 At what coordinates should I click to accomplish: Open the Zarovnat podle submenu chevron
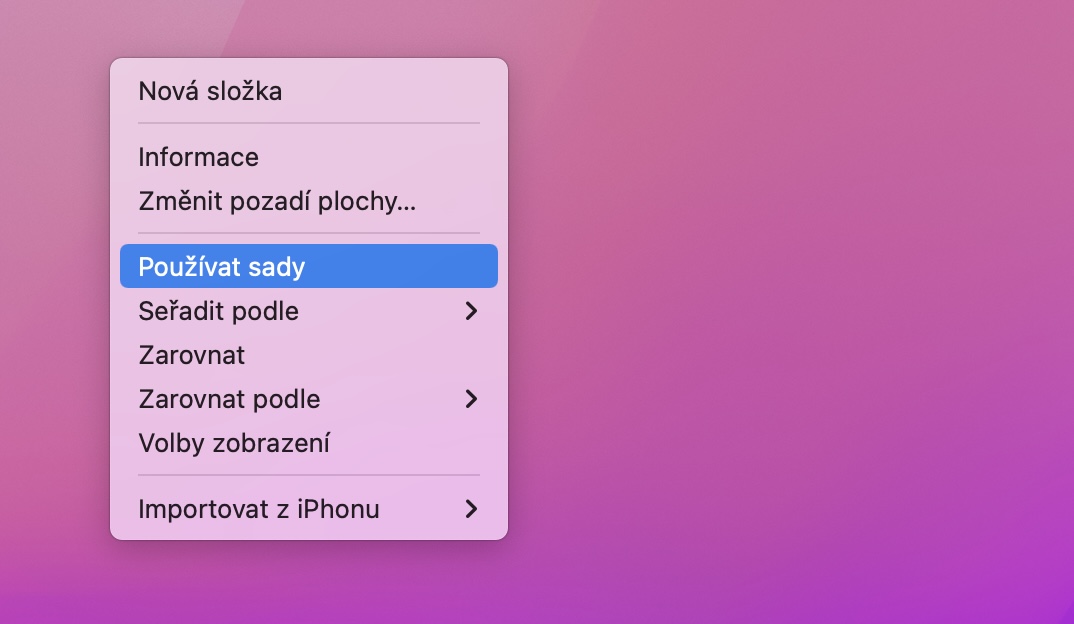[x=472, y=399]
